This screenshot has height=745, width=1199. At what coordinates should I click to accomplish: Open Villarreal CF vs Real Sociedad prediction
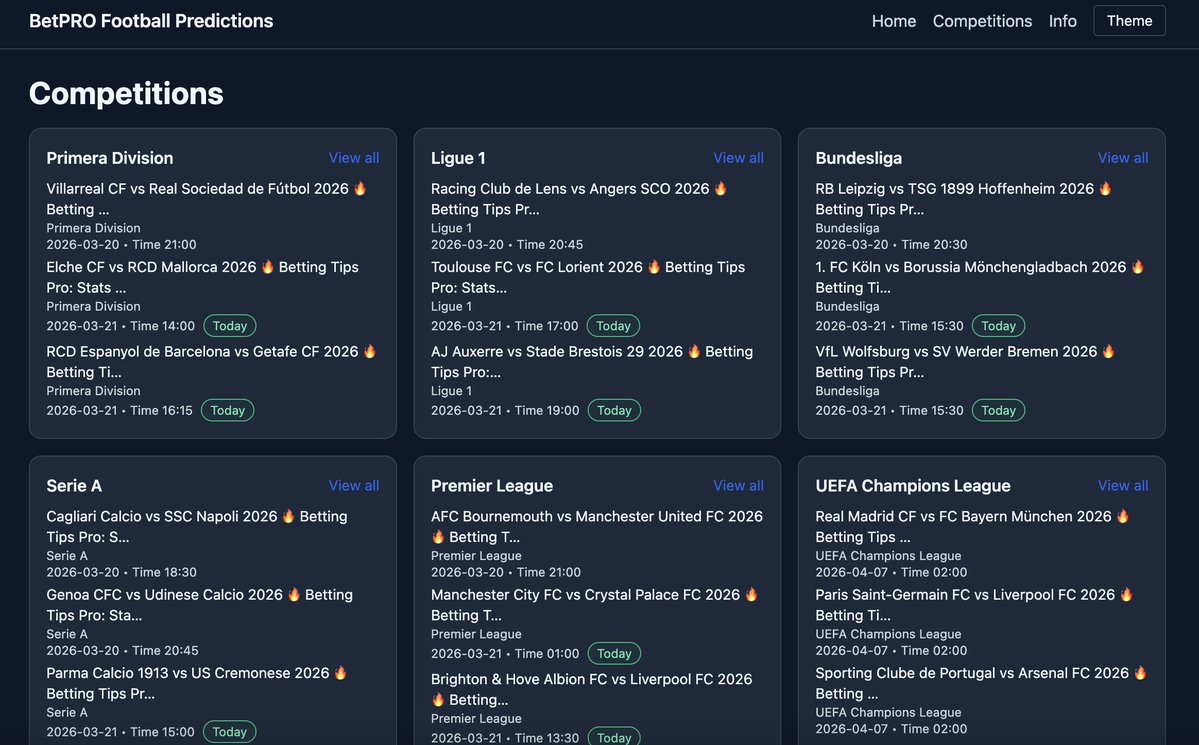(x=206, y=199)
